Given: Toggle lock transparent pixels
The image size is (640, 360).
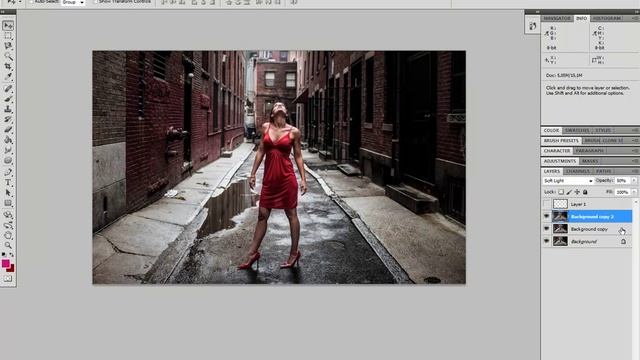Looking at the screenshot, I should 561,192.
